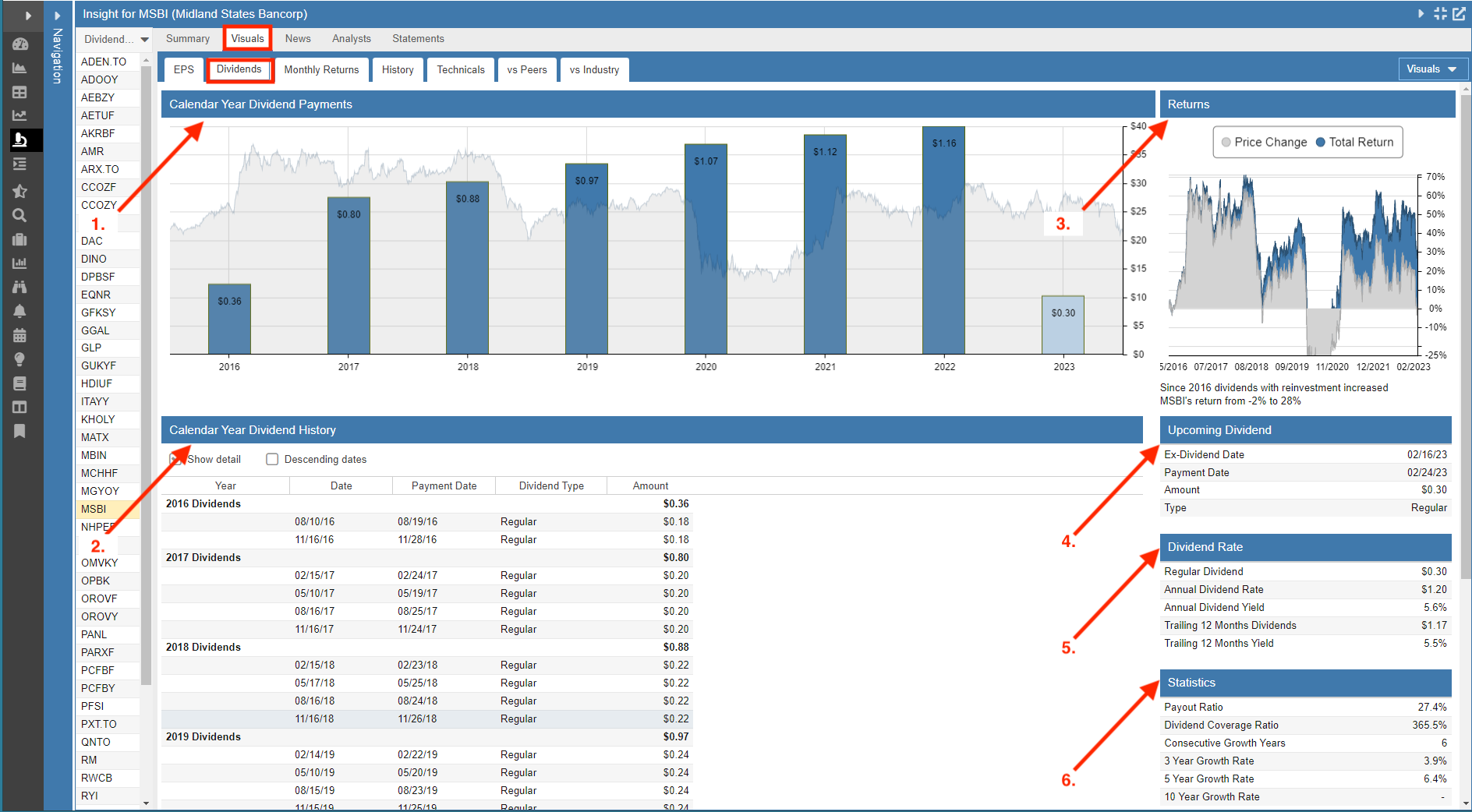Open the indented list icon
Image resolution: width=1472 pixels, height=812 pixels.
(x=20, y=164)
